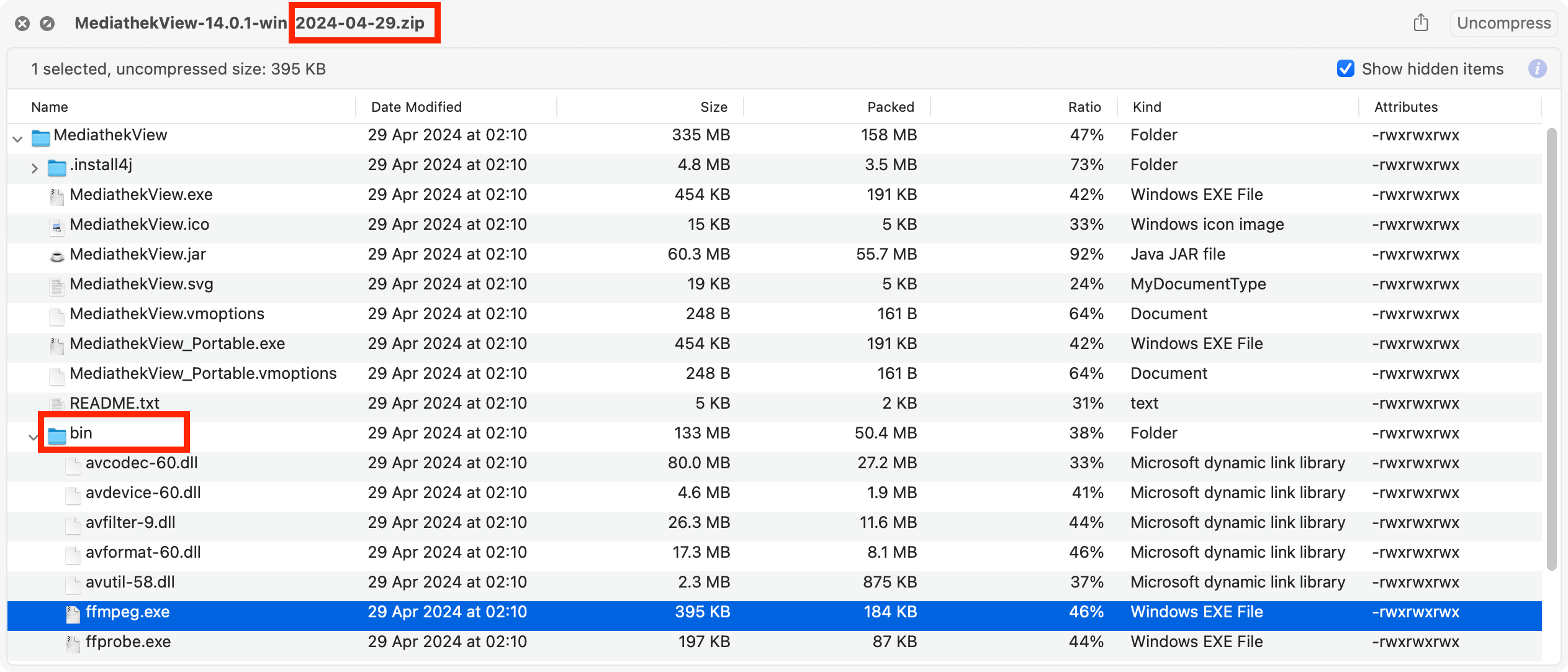Screen dimensions: 1568x672
Task: Click the MediathekView.exe file icon
Action: point(57,196)
